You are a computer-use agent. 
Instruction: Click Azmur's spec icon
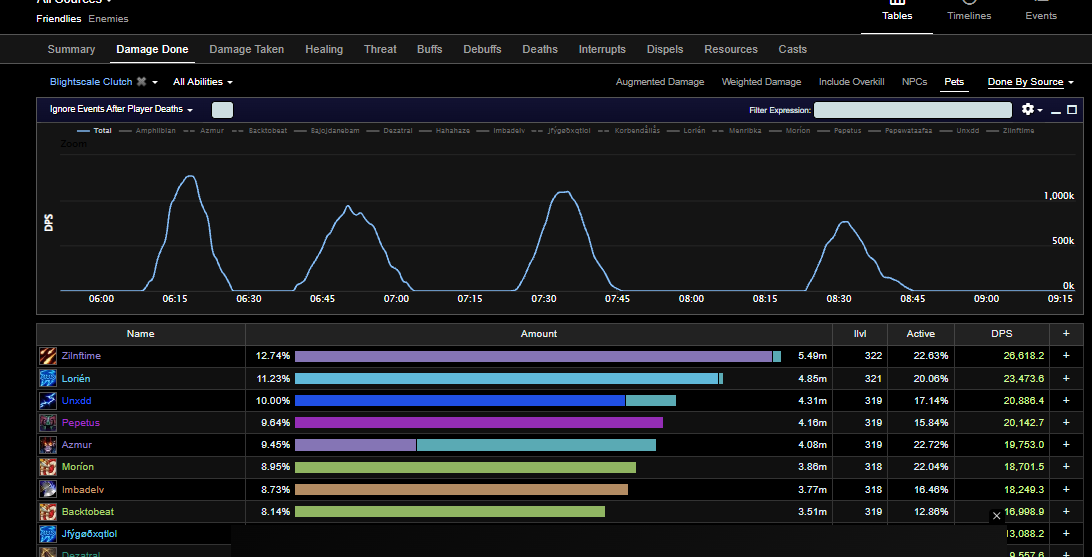click(x=47, y=445)
